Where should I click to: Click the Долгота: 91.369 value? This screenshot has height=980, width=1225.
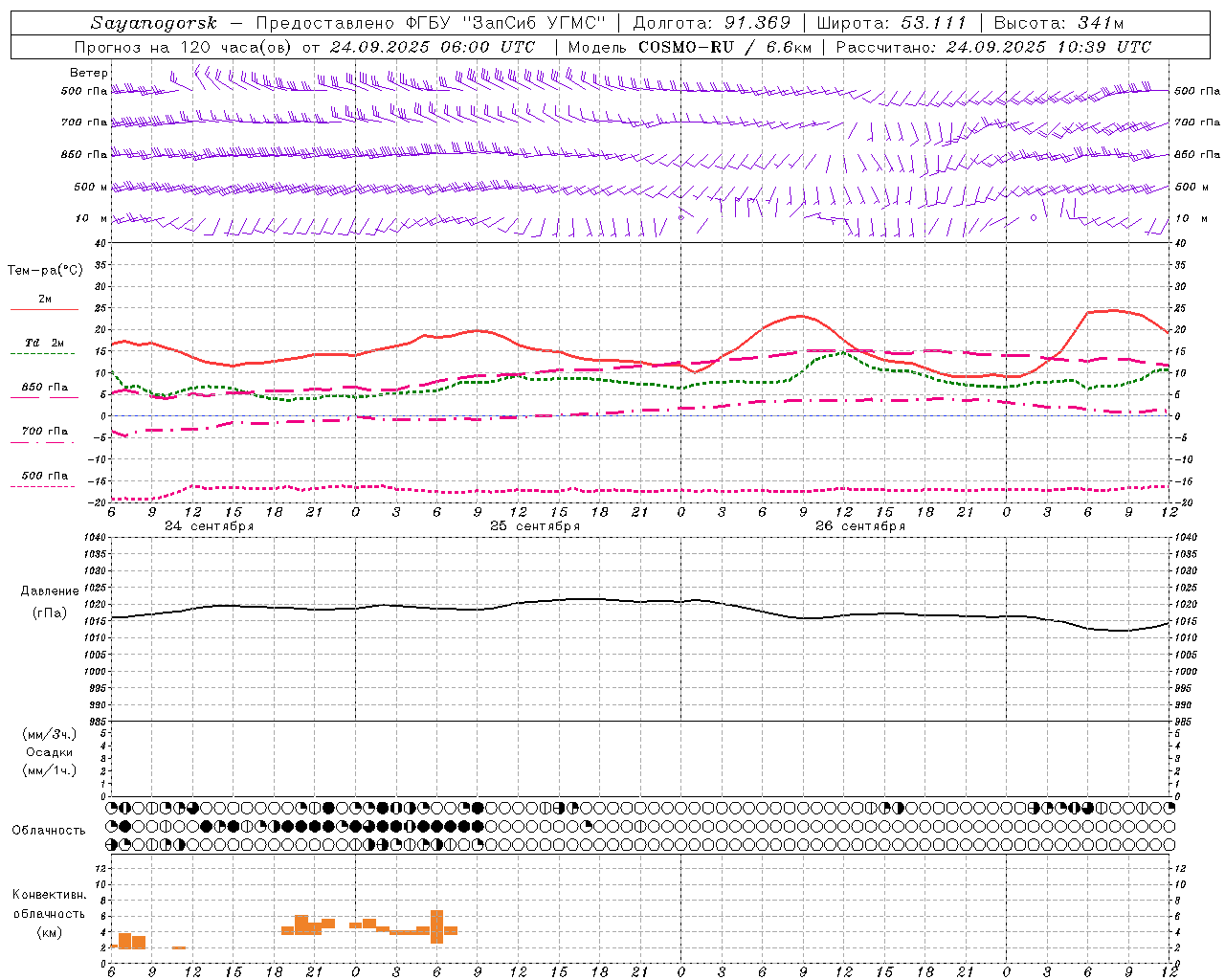[712, 23]
